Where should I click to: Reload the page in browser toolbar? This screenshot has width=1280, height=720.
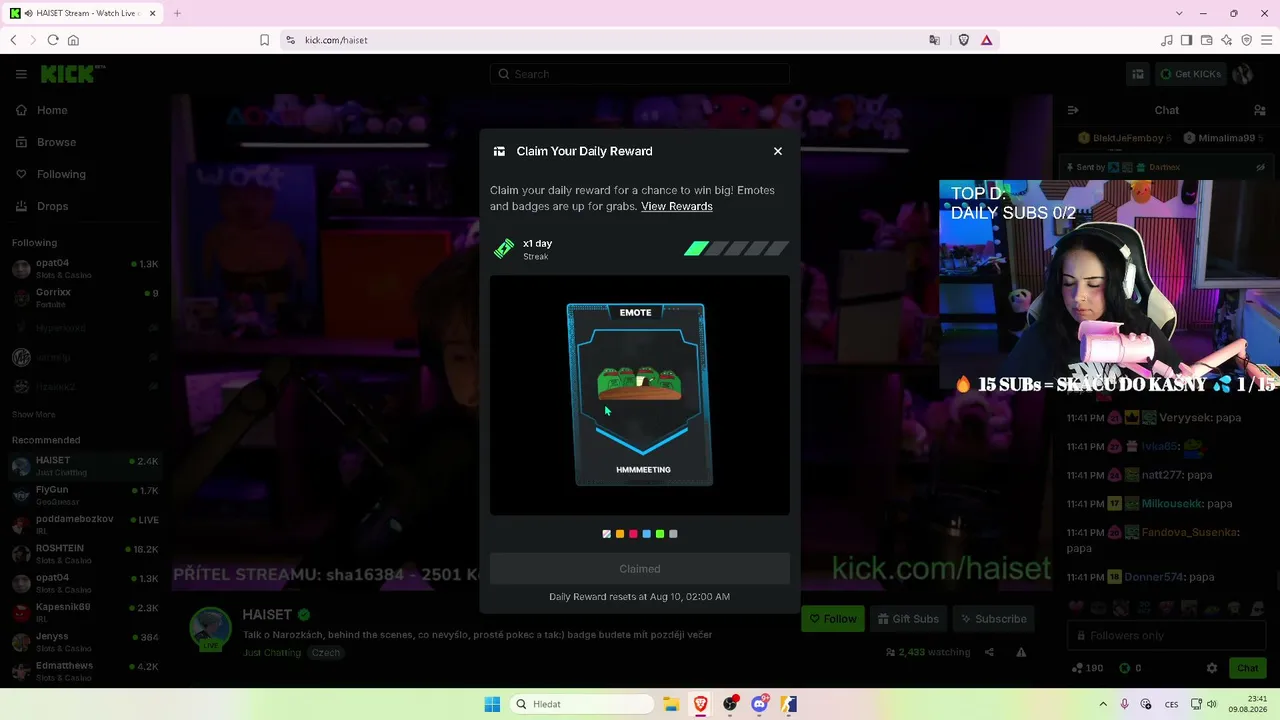tap(53, 40)
